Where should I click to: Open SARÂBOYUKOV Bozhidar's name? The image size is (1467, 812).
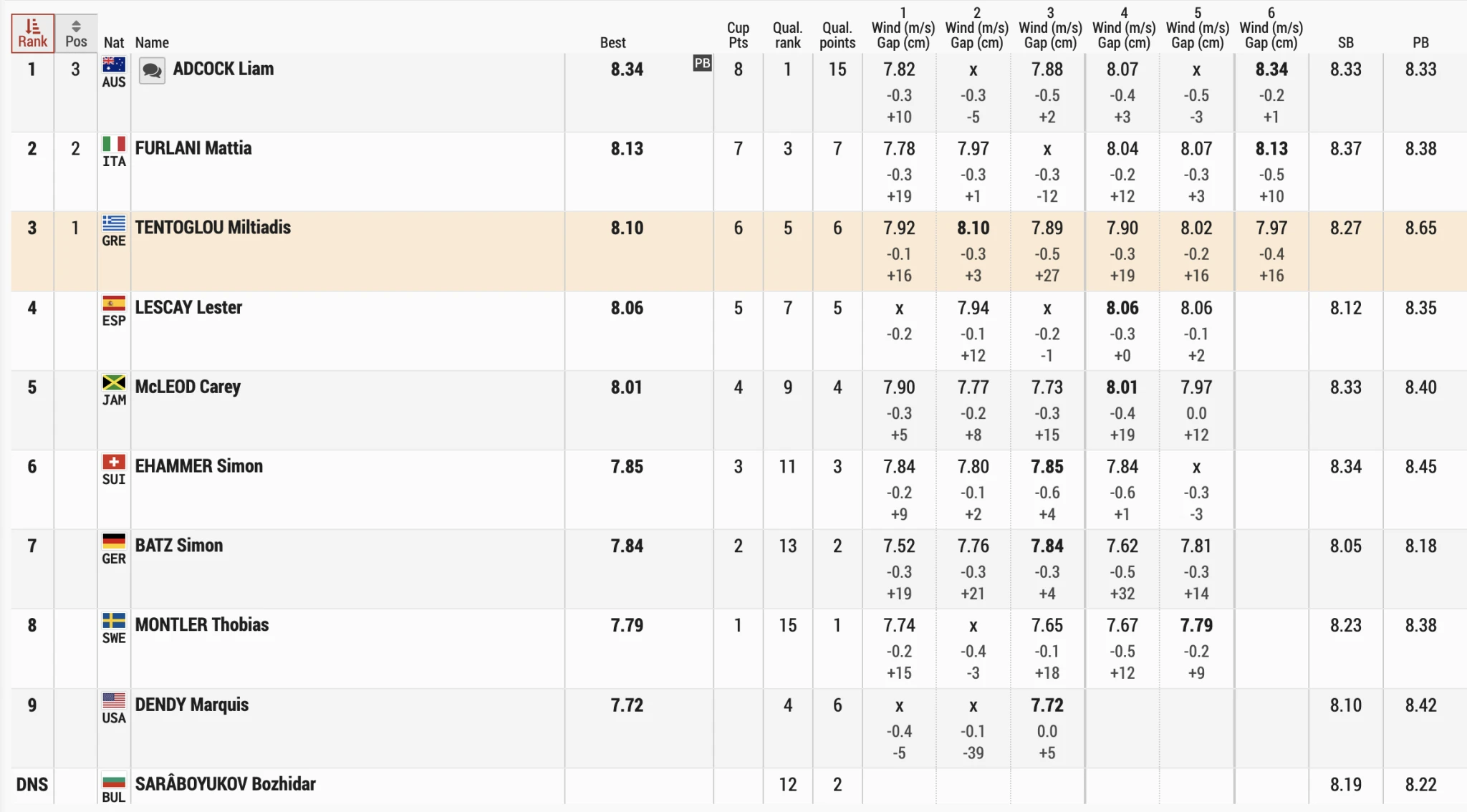tap(225, 784)
